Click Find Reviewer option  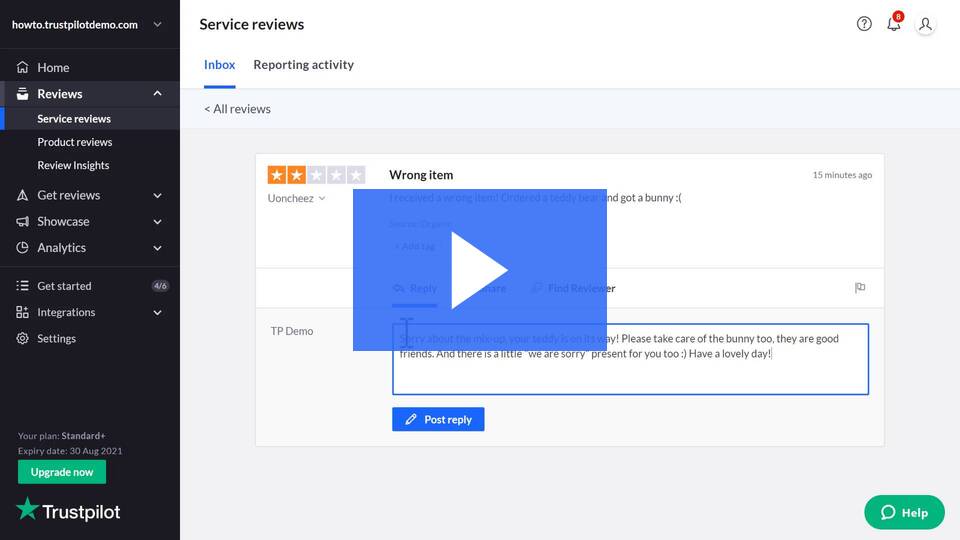coord(573,288)
